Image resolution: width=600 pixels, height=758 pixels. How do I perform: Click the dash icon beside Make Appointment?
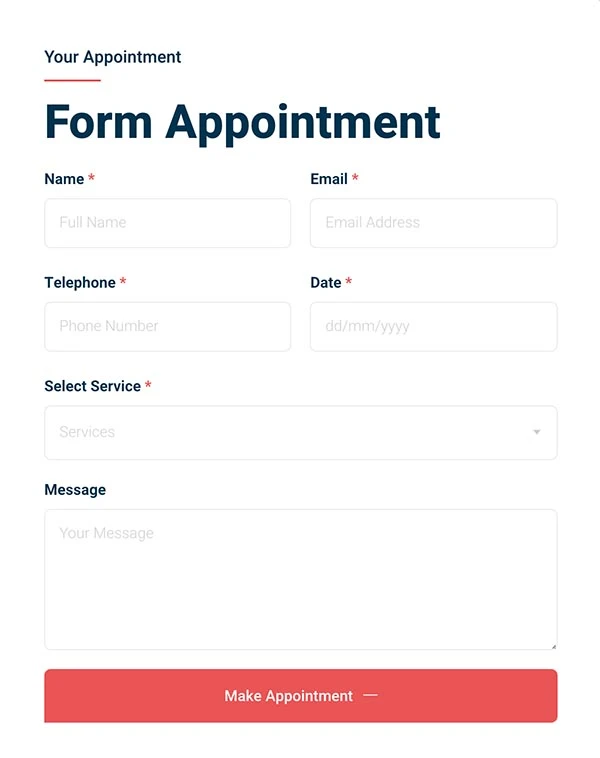point(370,695)
